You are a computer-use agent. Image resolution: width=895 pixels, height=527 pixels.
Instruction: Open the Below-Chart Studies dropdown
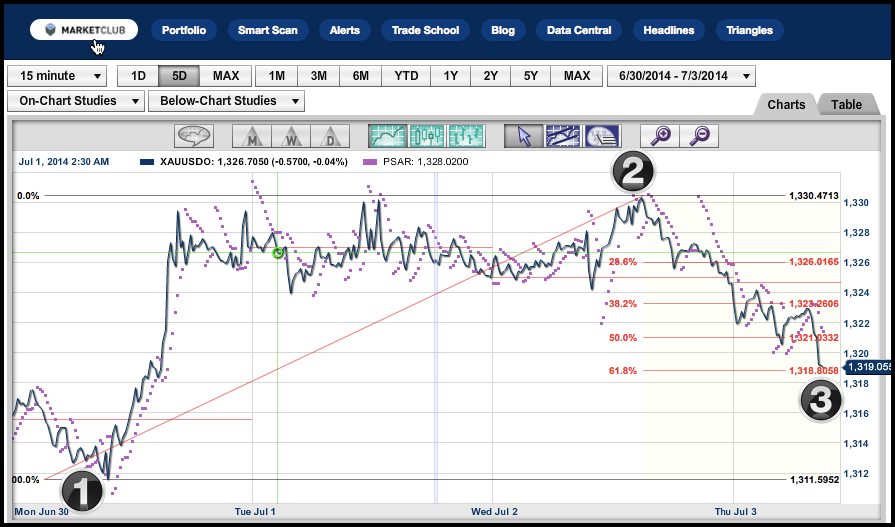point(226,101)
